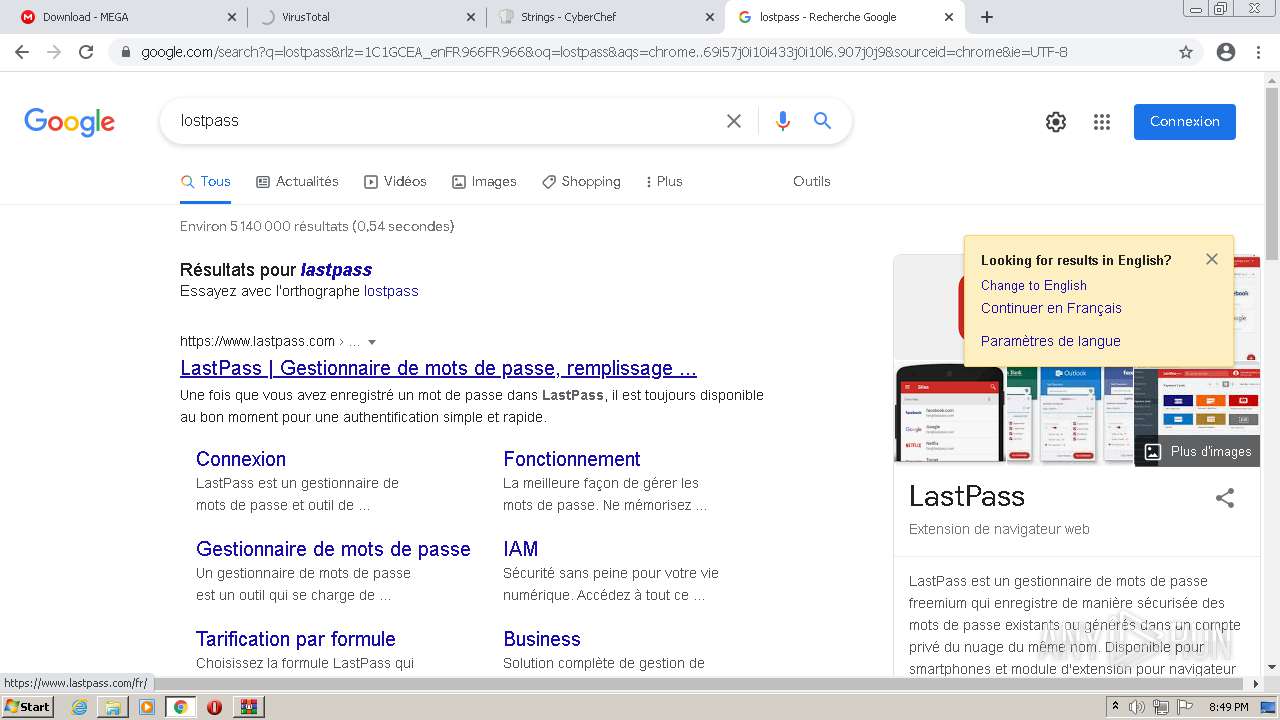The image size is (1280, 720).
Task: Select the Tous search filter
Action: point(205,181)
